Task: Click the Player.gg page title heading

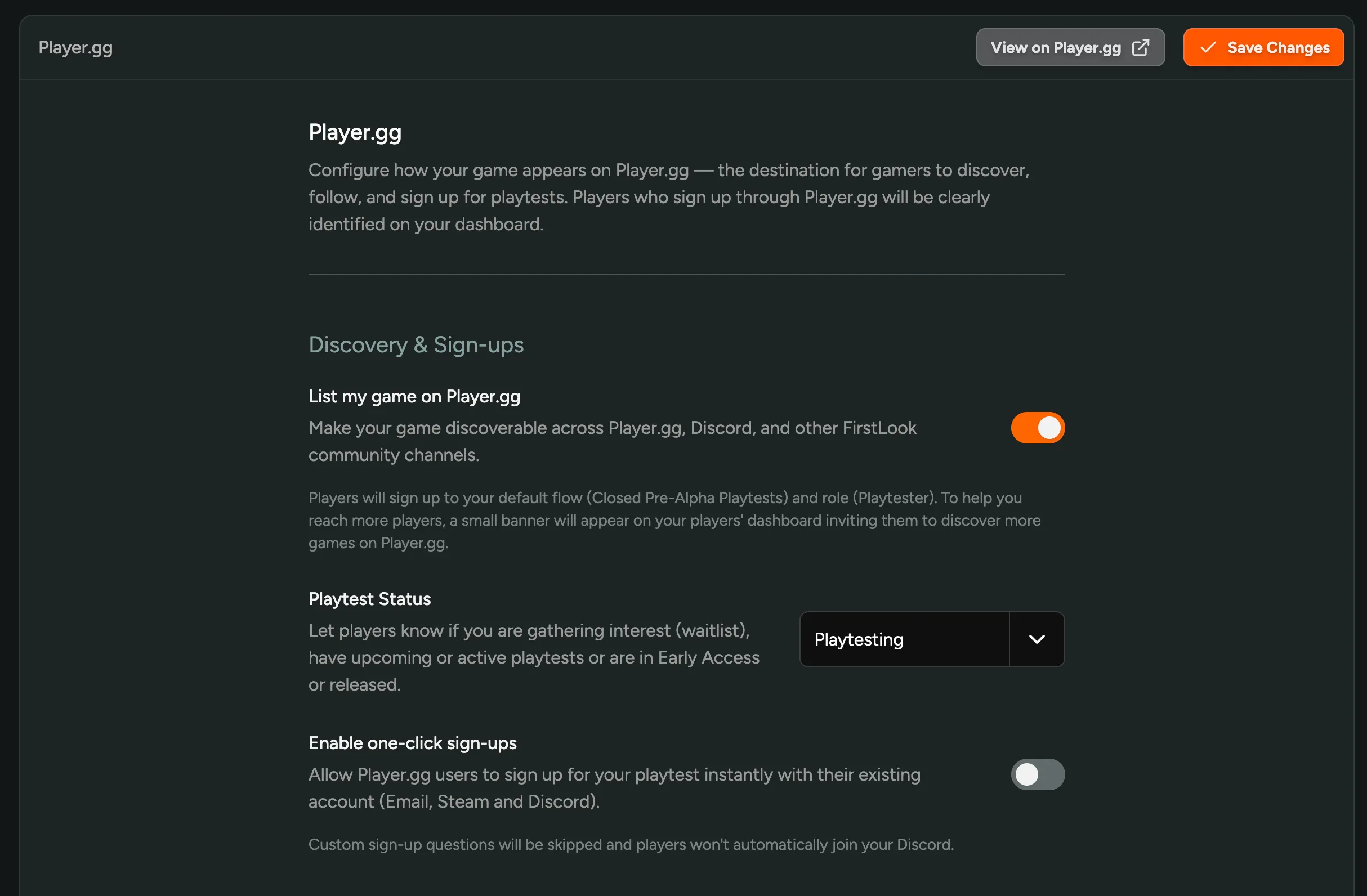Action: (354, 131)
